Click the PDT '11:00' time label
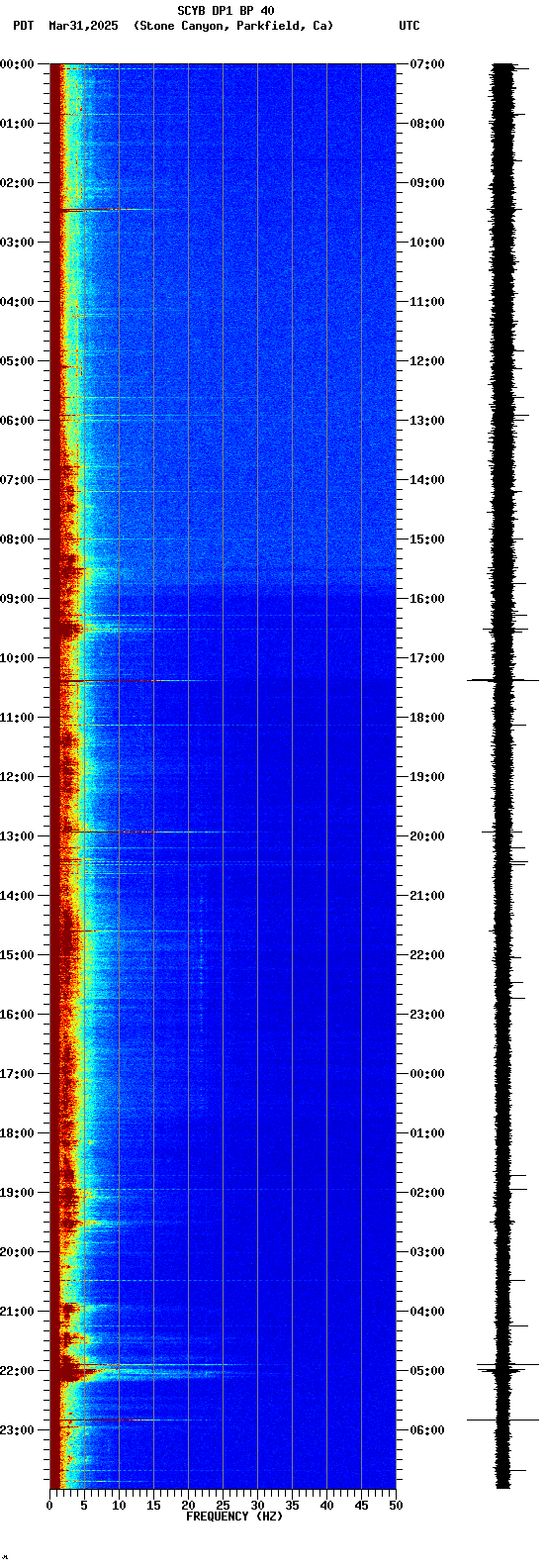Screen dimensions: 546x1568 17,718
